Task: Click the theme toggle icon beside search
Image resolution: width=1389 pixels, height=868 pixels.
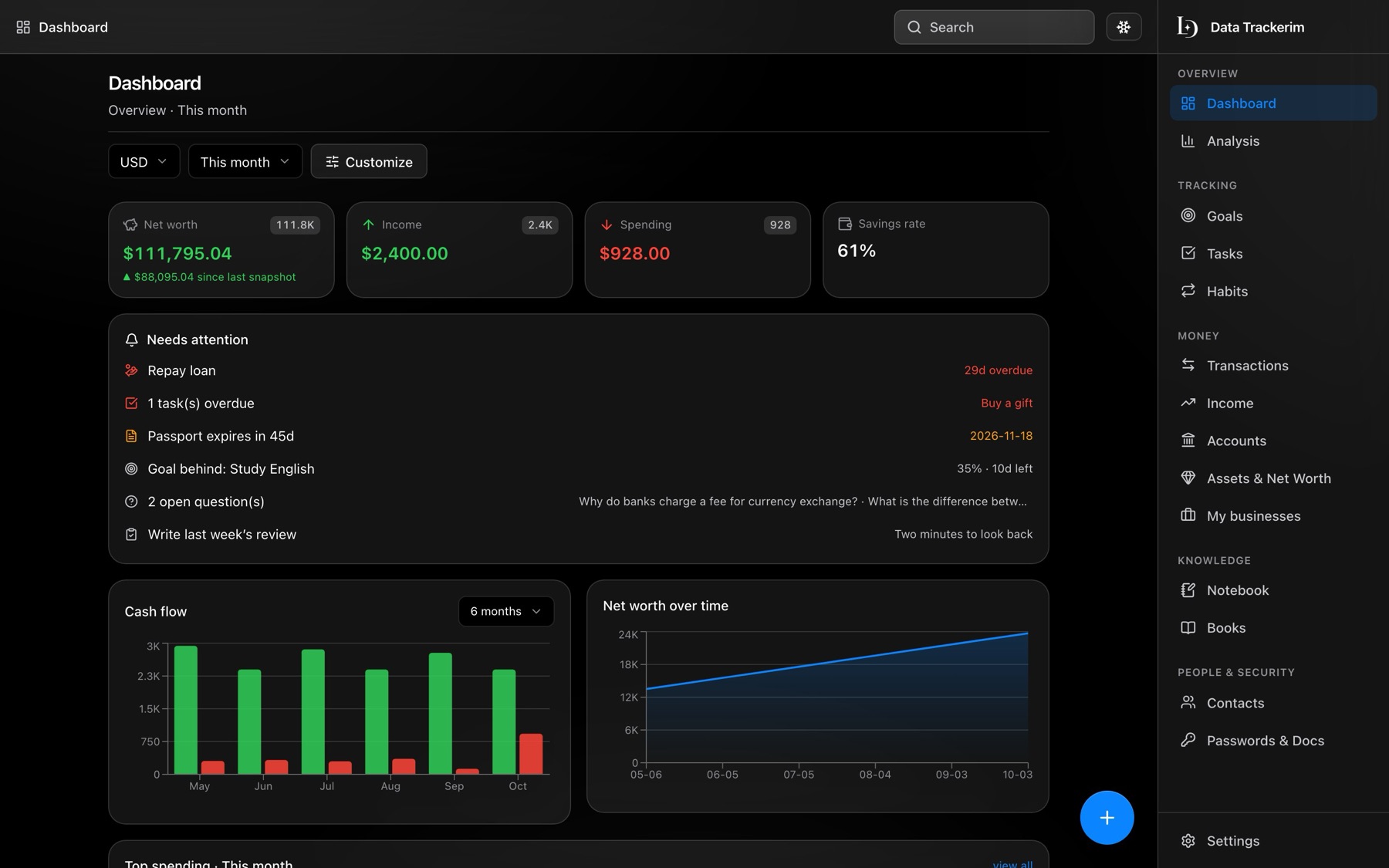Action: 1124,27
